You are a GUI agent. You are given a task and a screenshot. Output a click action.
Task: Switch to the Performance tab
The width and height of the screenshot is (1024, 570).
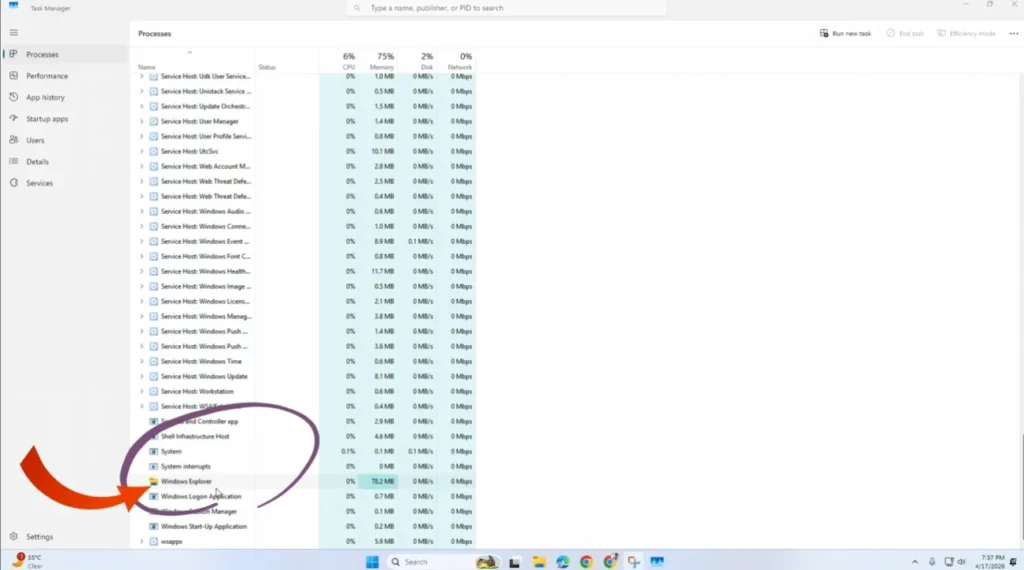(x=64, y=76)
